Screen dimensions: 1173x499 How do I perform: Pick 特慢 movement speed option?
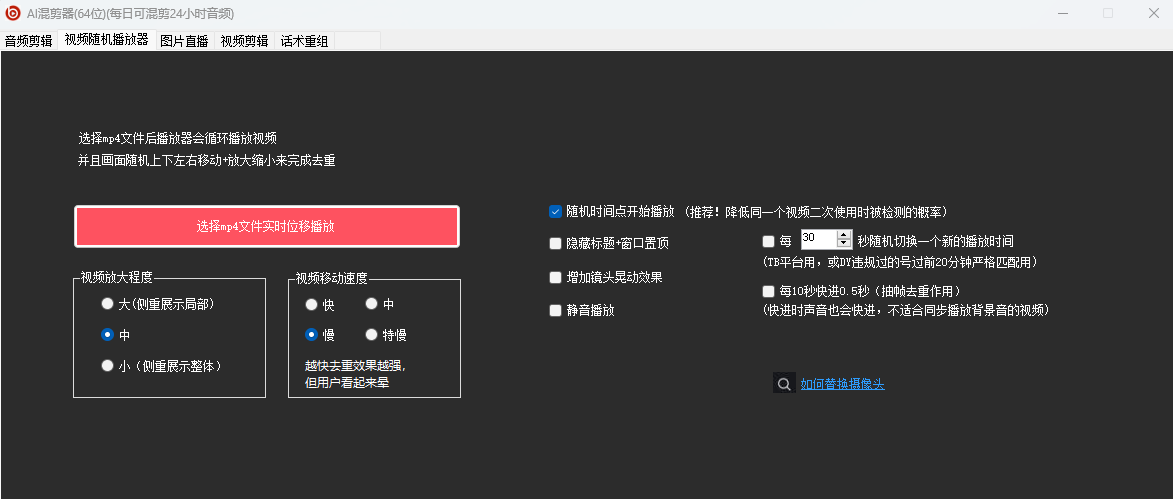click(372, 335)
